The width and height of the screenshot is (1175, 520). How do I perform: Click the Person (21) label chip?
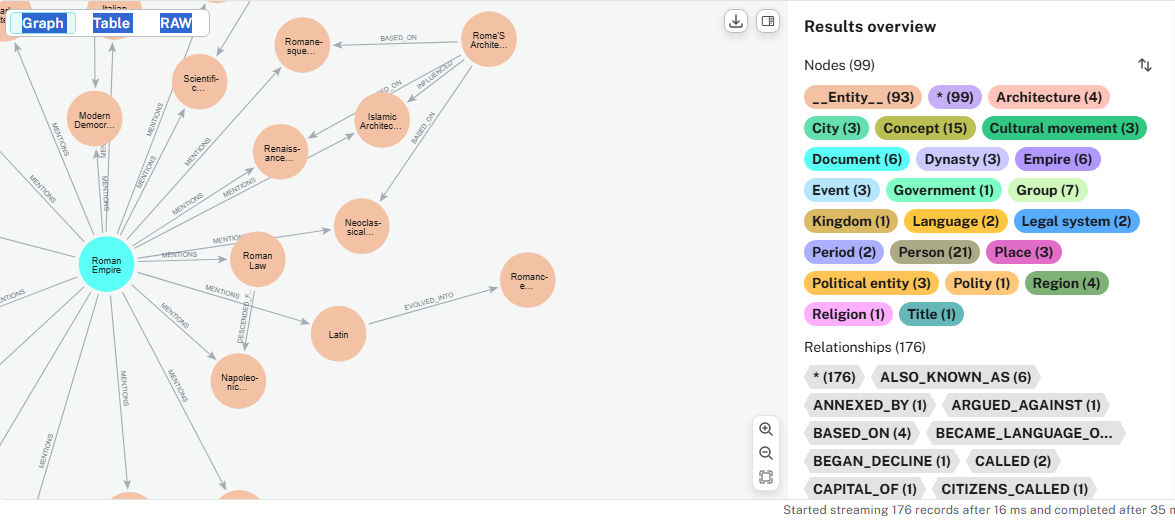coord(933,252)
